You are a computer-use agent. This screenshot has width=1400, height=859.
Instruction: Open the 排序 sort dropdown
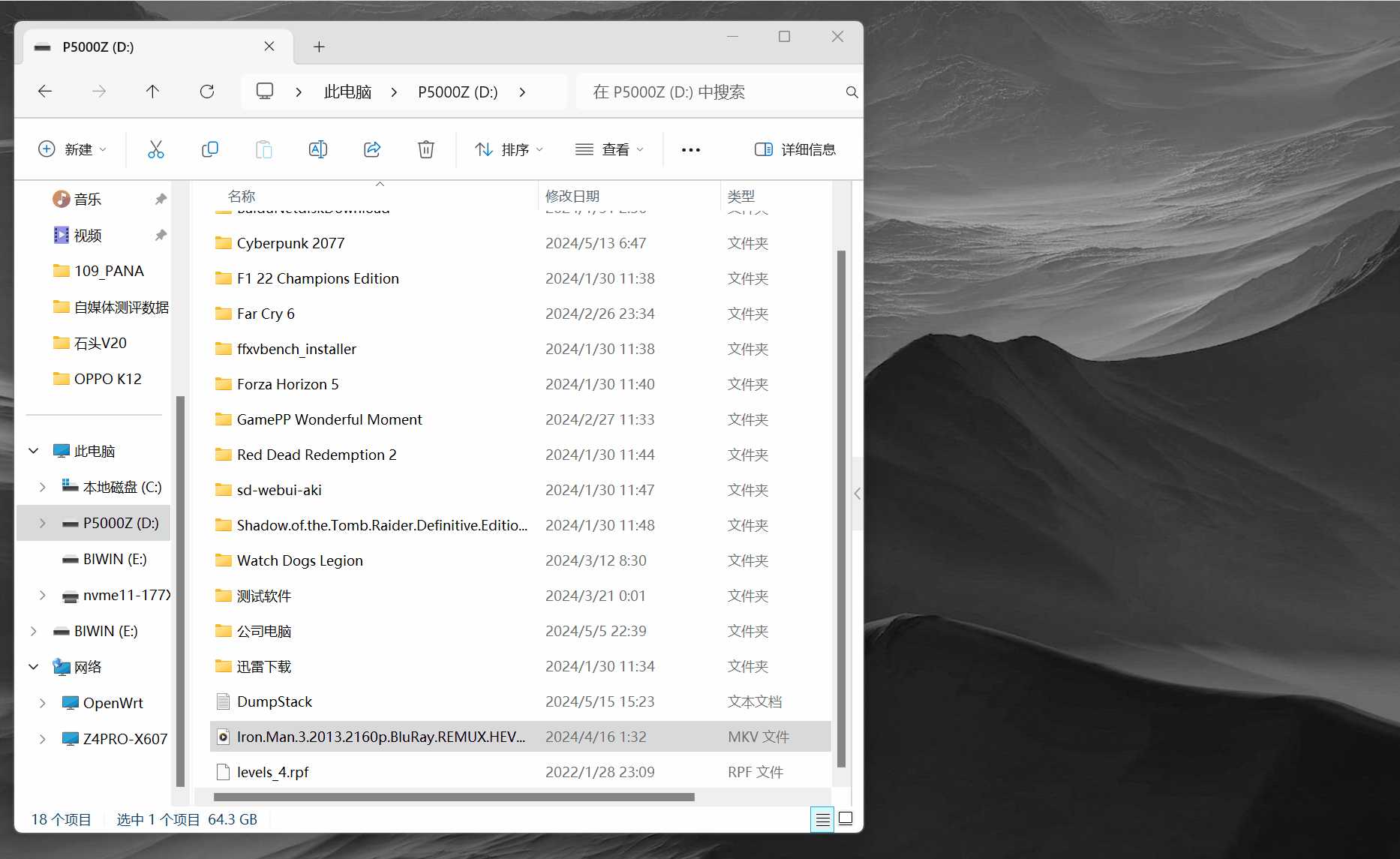[x=509, y=149]
